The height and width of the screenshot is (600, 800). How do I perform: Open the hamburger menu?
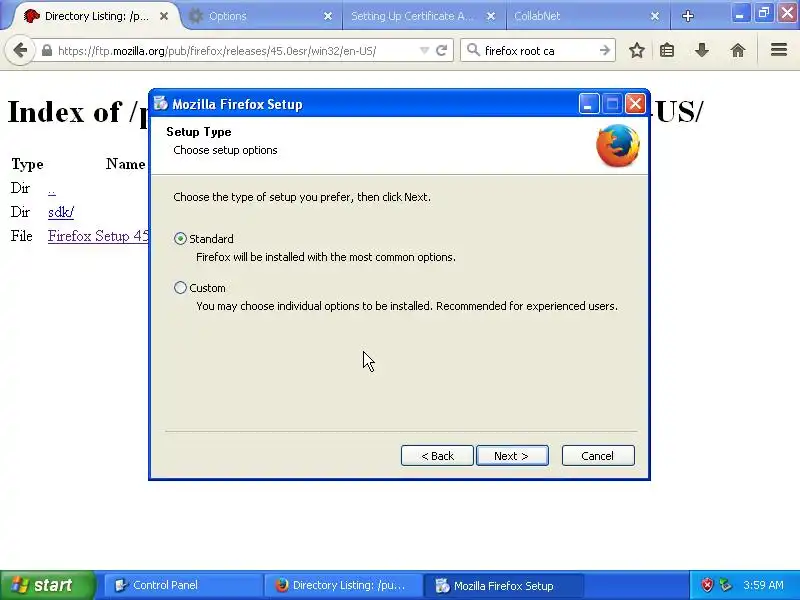779,50
